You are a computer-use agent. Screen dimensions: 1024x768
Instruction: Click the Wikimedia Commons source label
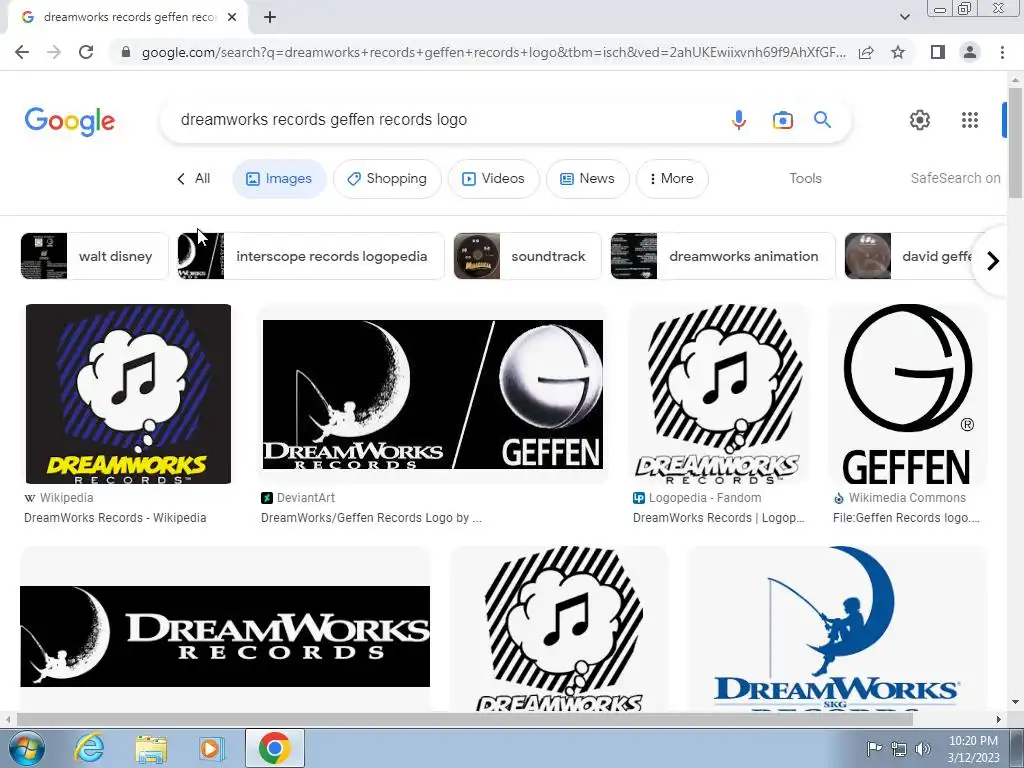coord(907,498)
